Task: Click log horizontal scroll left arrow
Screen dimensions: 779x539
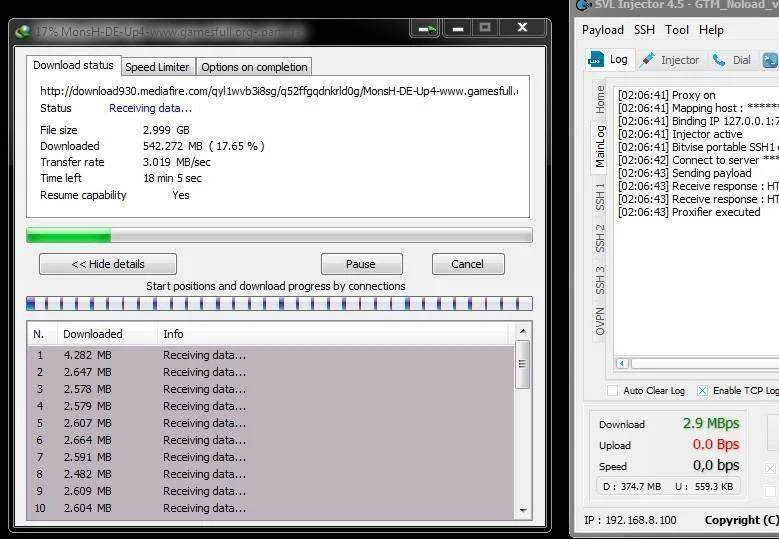Action: [x=622, y=363]
